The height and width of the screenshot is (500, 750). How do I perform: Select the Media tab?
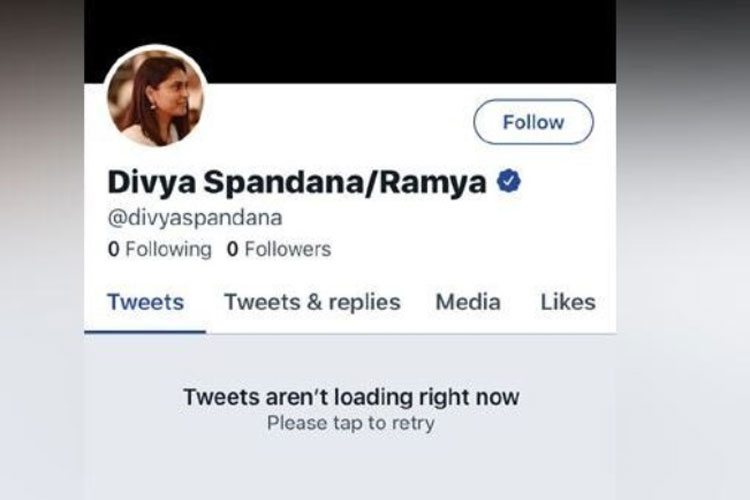tap(468, 302)
